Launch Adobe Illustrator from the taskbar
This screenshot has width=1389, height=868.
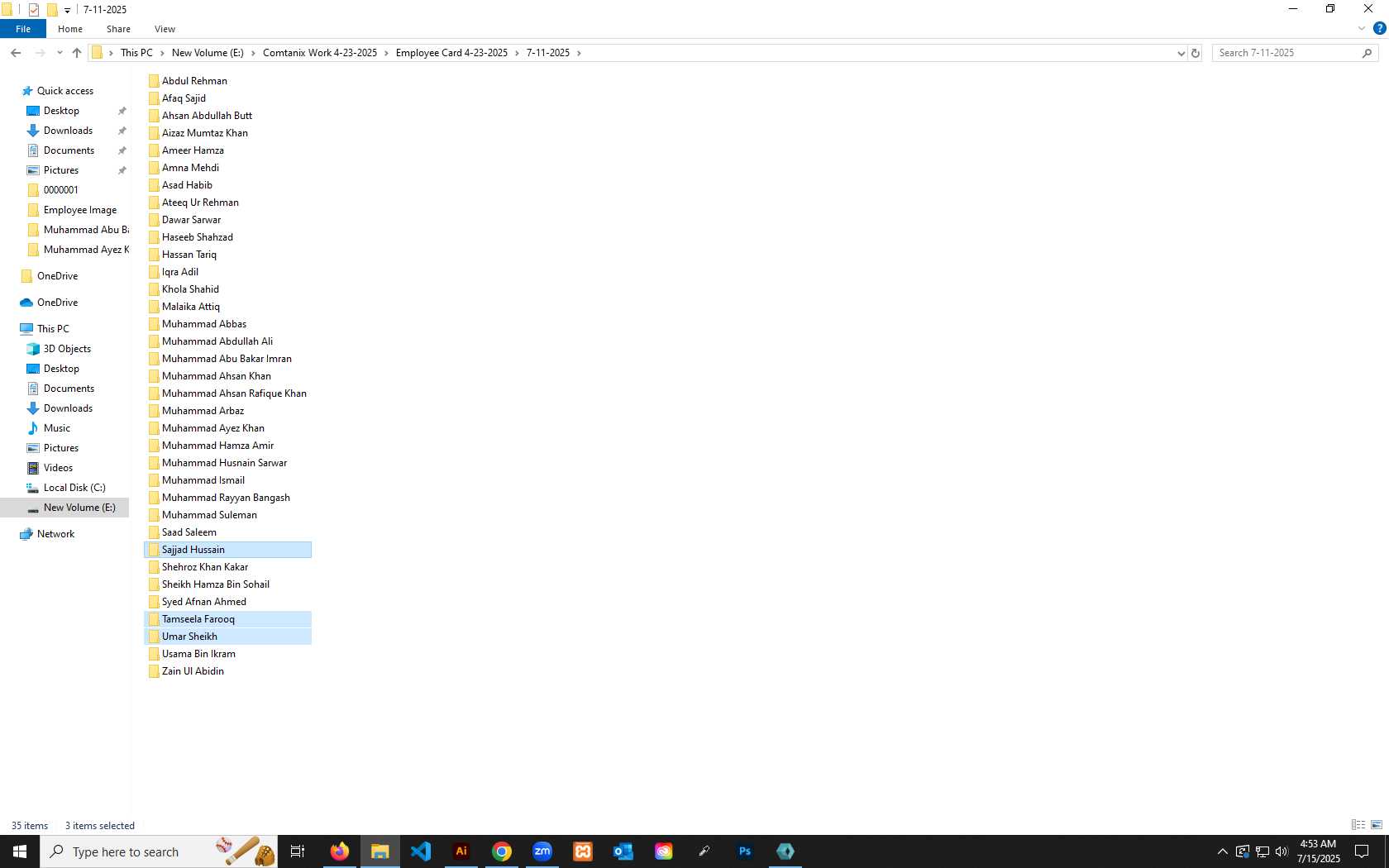[461, 851]
